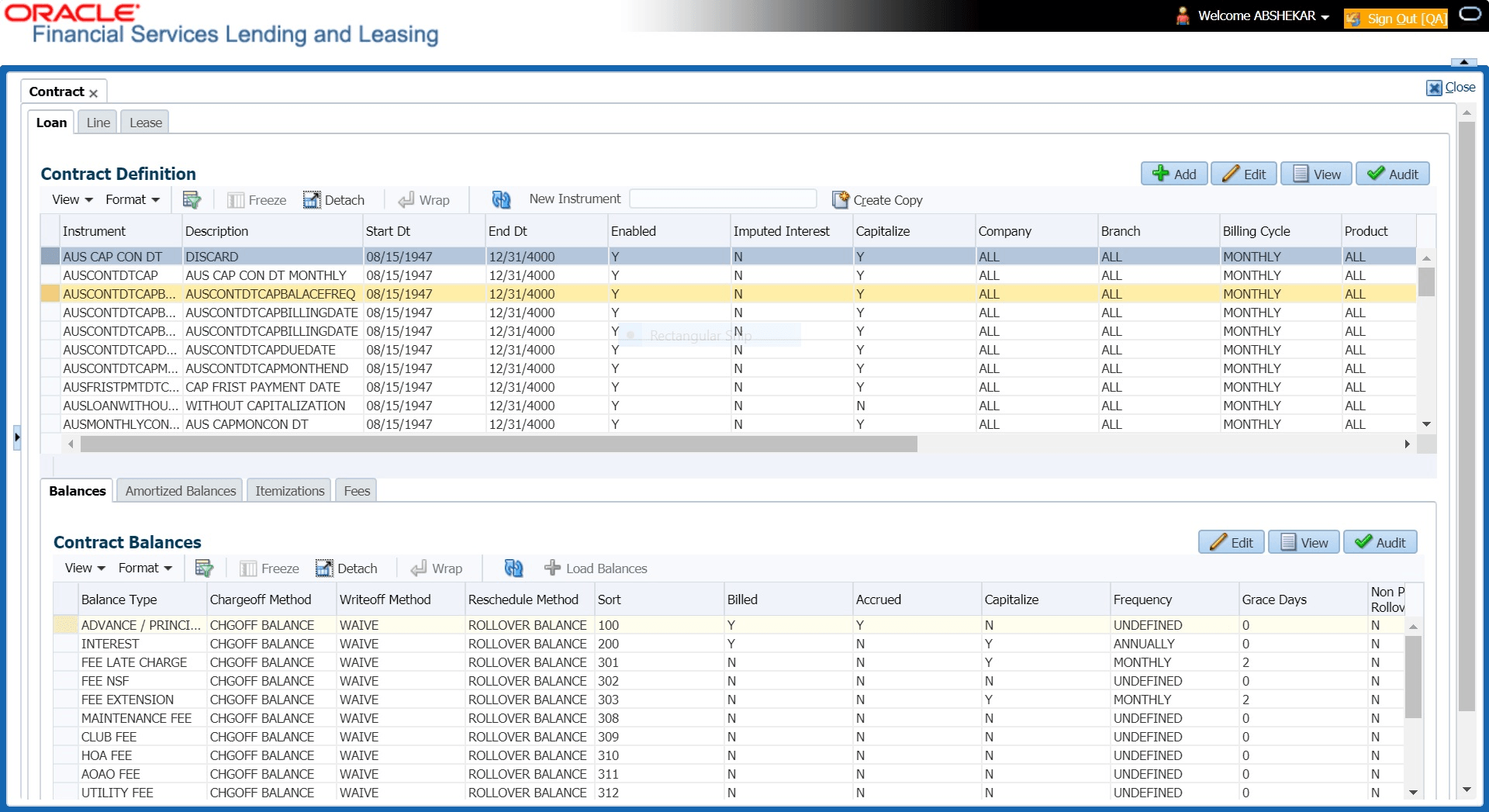The image size is (1489, 812).
Task: Open the View menu in Contract Definition
Action: [x=72, y=200]
